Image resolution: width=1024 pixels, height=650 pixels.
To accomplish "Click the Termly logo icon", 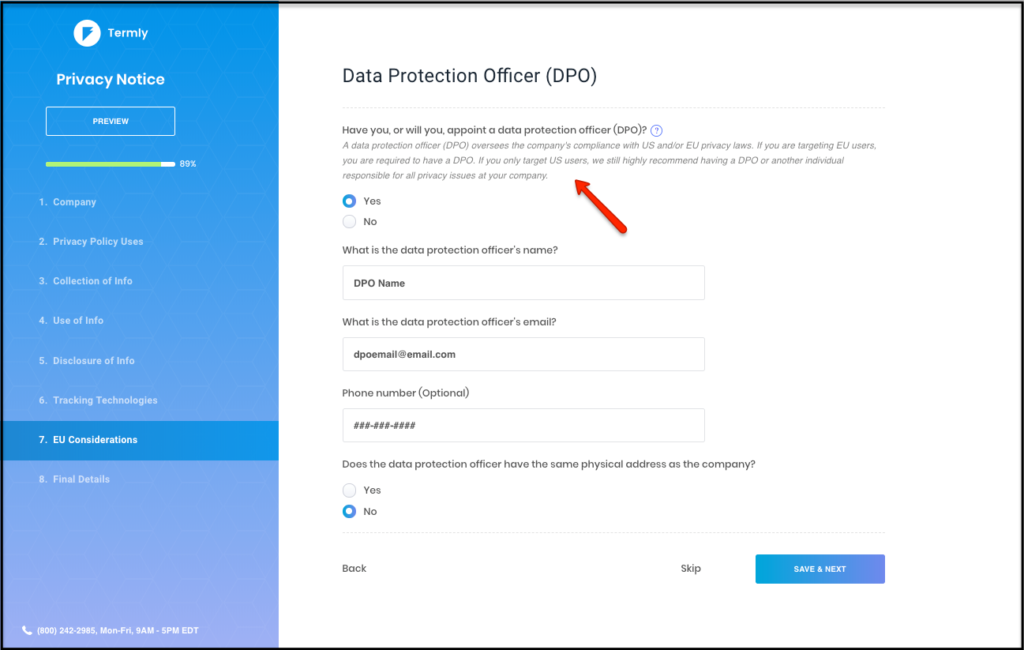I will point(87,33).
